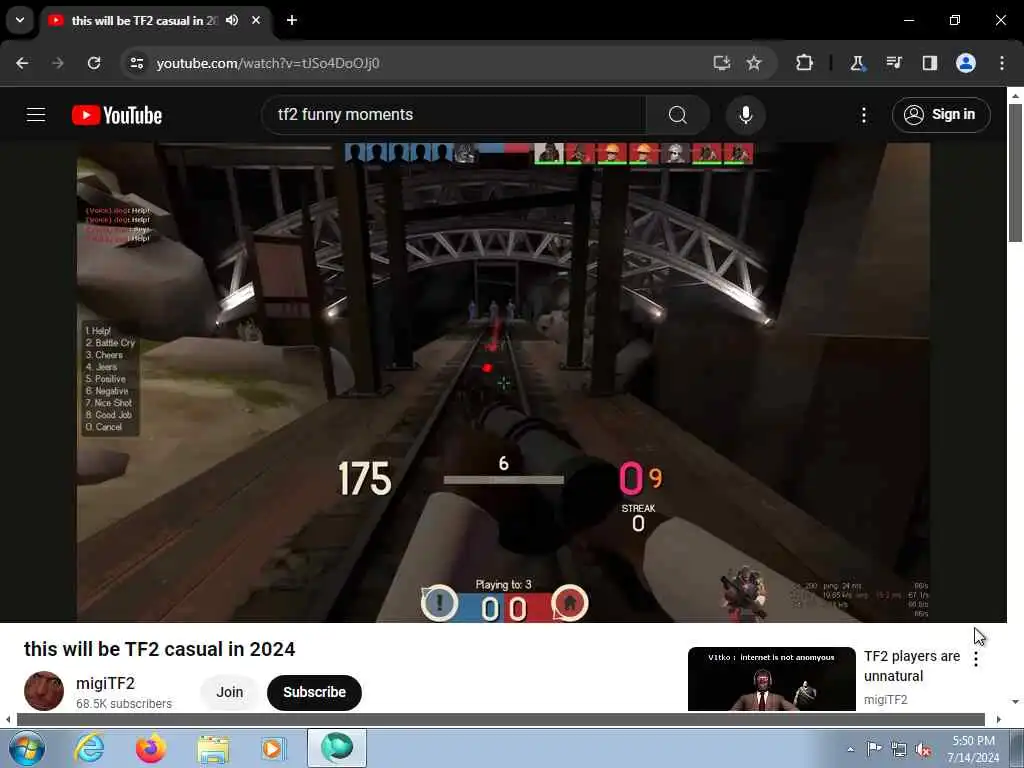View site information icon in address bar
Screen dimensions: 1024x768
pyautogui.click(x=136, y=63)
